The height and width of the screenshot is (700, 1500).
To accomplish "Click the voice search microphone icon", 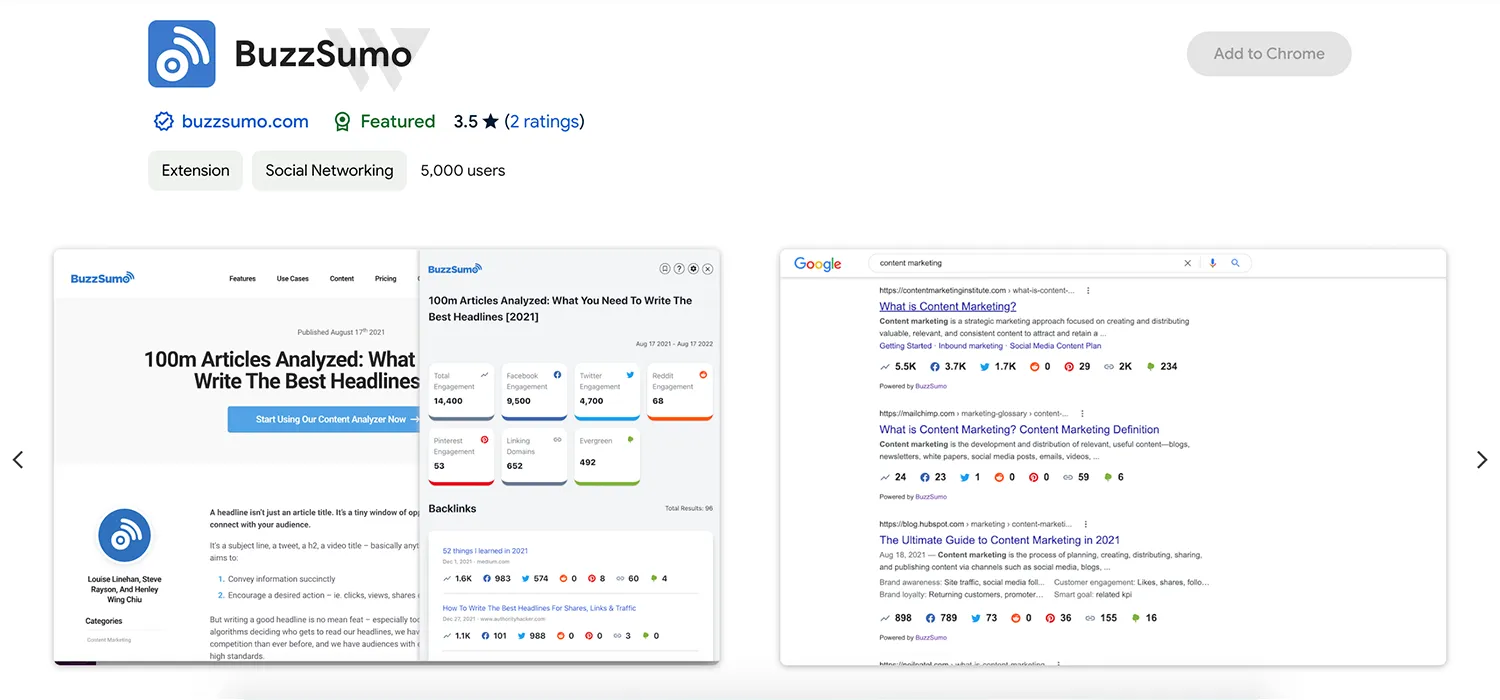I will pyautogui.click(x=1213, y=263).
